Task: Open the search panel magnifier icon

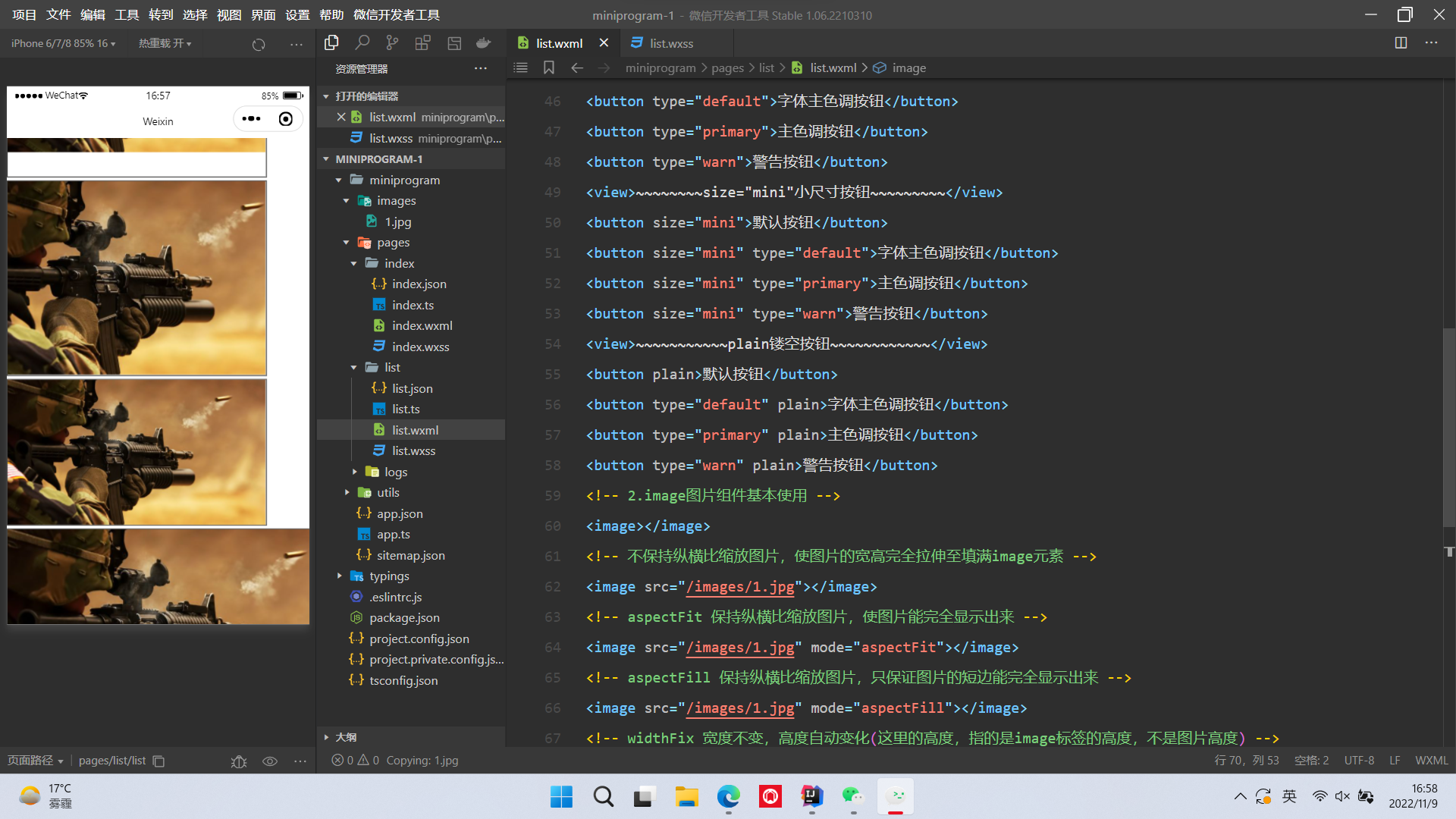Action: tap(362, 43)
